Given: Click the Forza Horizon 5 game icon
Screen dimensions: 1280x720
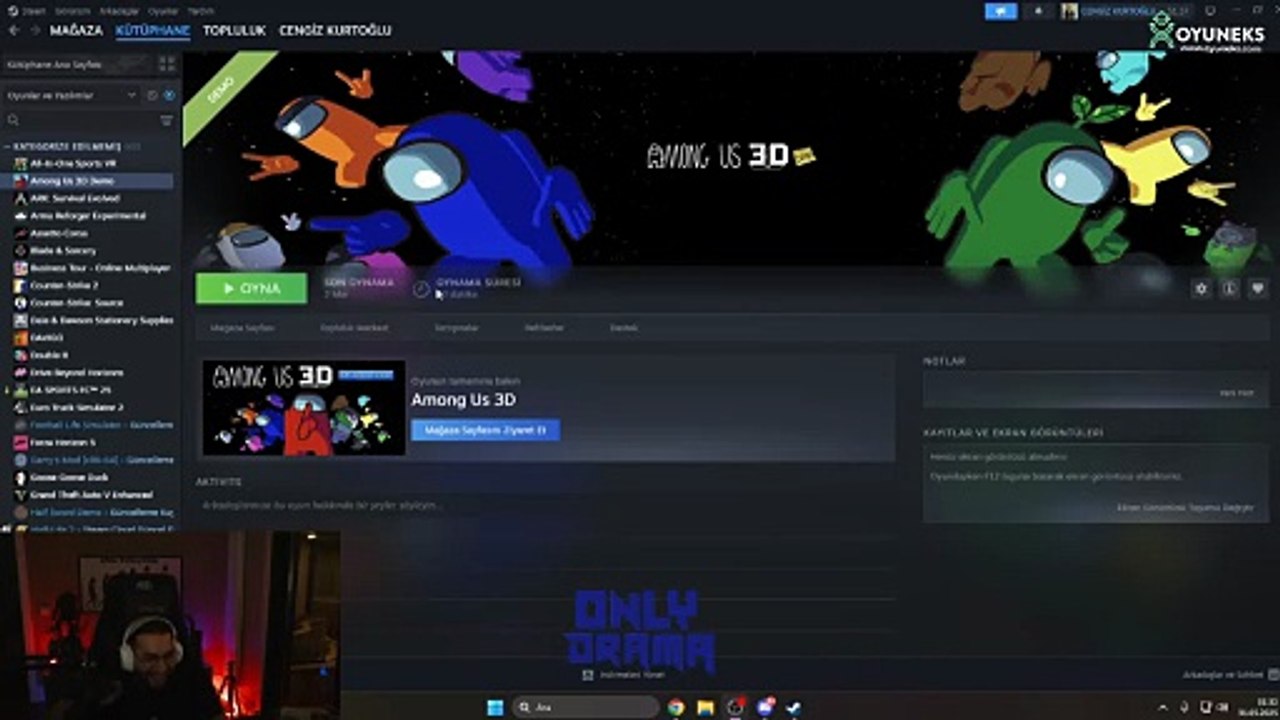Looking at the screenshot, I should click(x=21, y=442).
